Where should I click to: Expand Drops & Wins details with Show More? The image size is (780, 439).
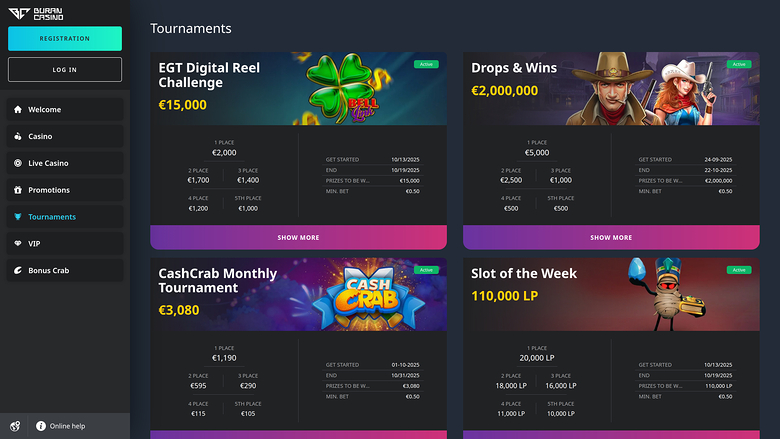coord(611,238)
